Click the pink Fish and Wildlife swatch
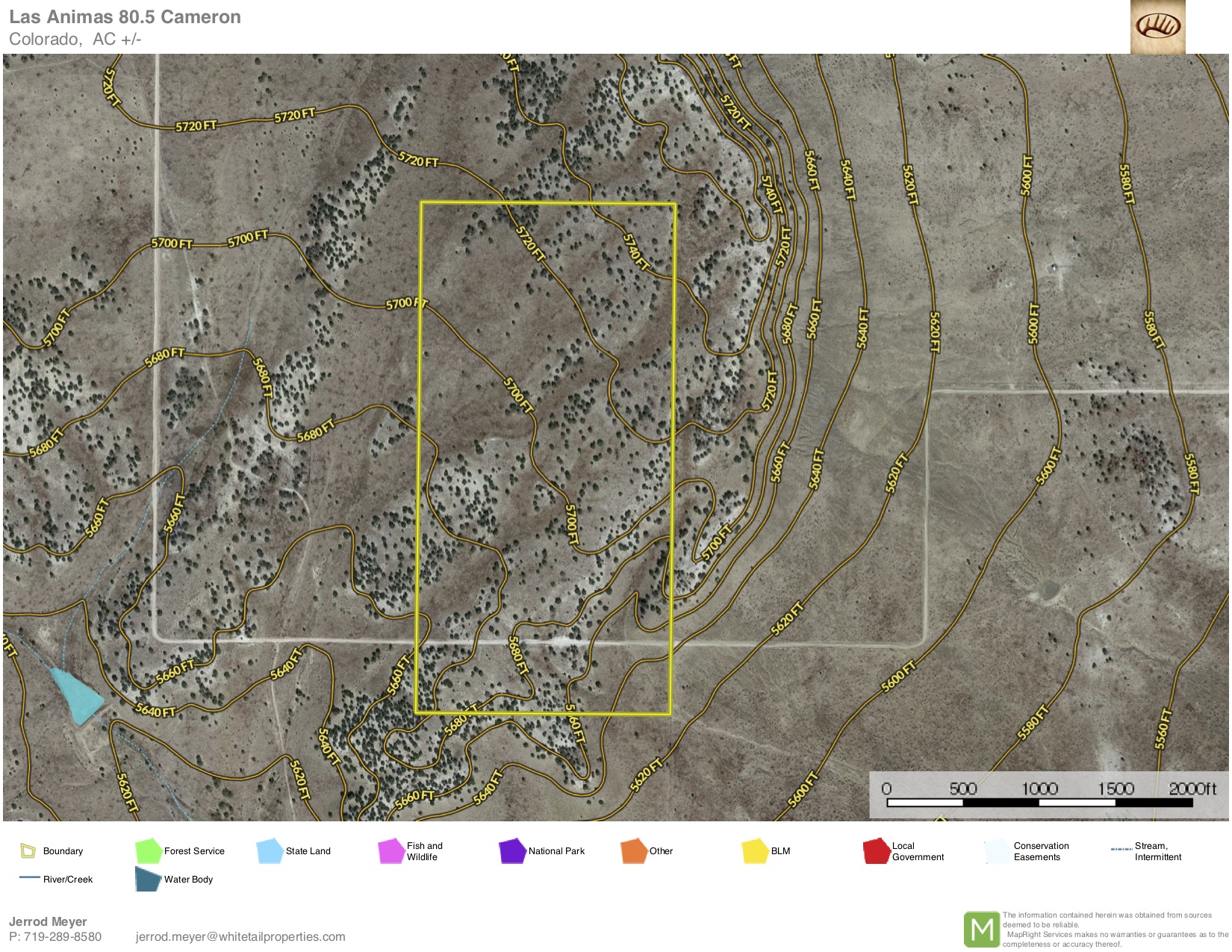Viewport: 1232px width, 952px height. pos(391,850)
